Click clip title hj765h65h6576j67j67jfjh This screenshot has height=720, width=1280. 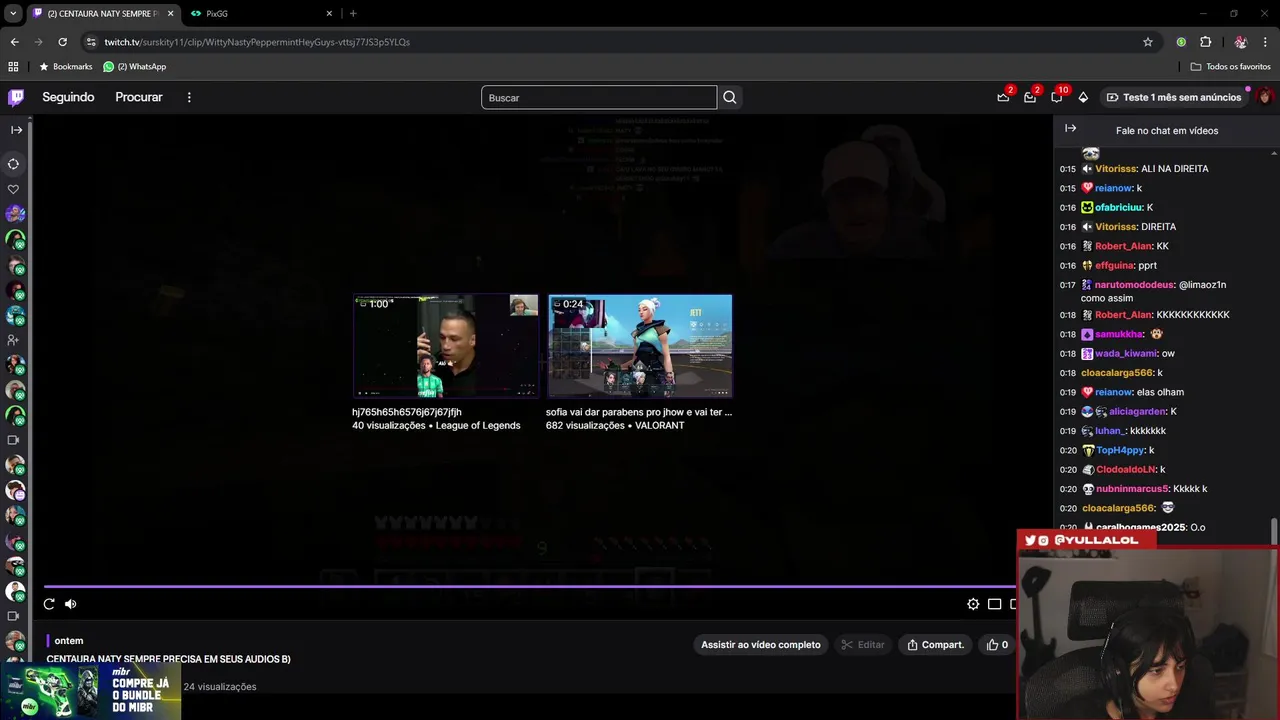click(x=407, y=412)
